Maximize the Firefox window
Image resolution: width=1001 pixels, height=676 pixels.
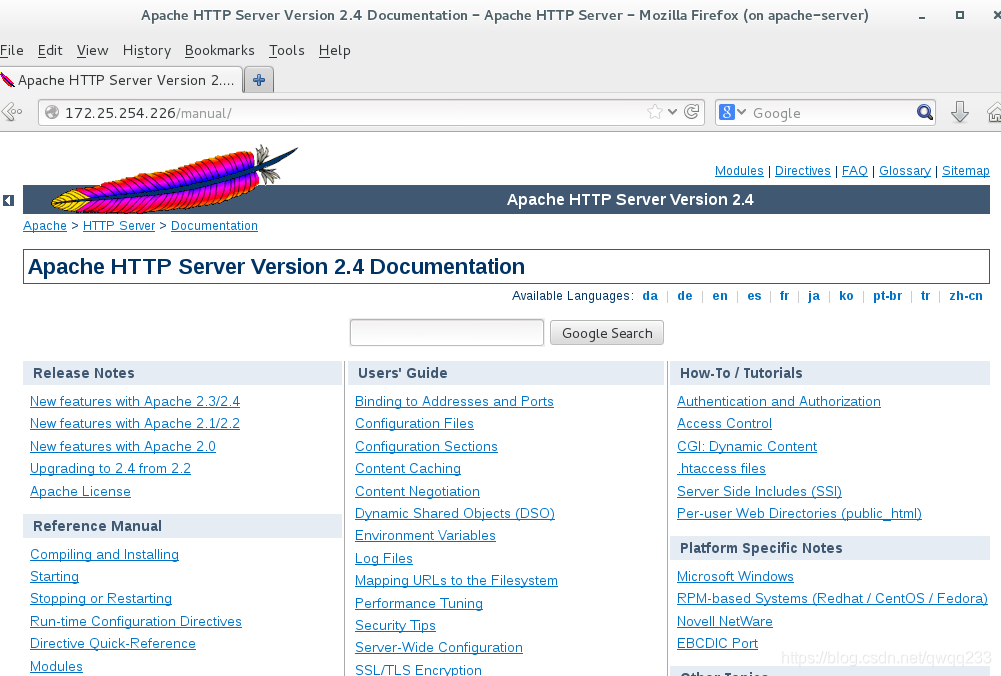[960, 15]
